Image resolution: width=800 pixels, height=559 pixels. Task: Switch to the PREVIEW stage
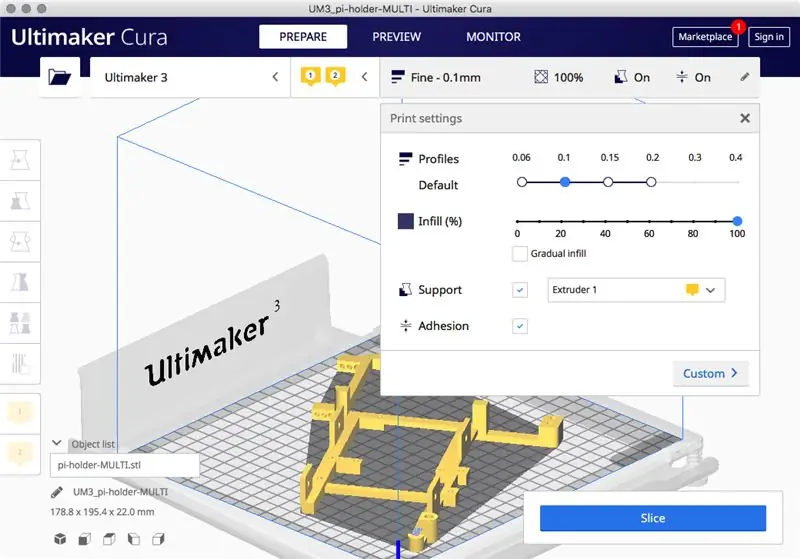click(x=396, y=37)
